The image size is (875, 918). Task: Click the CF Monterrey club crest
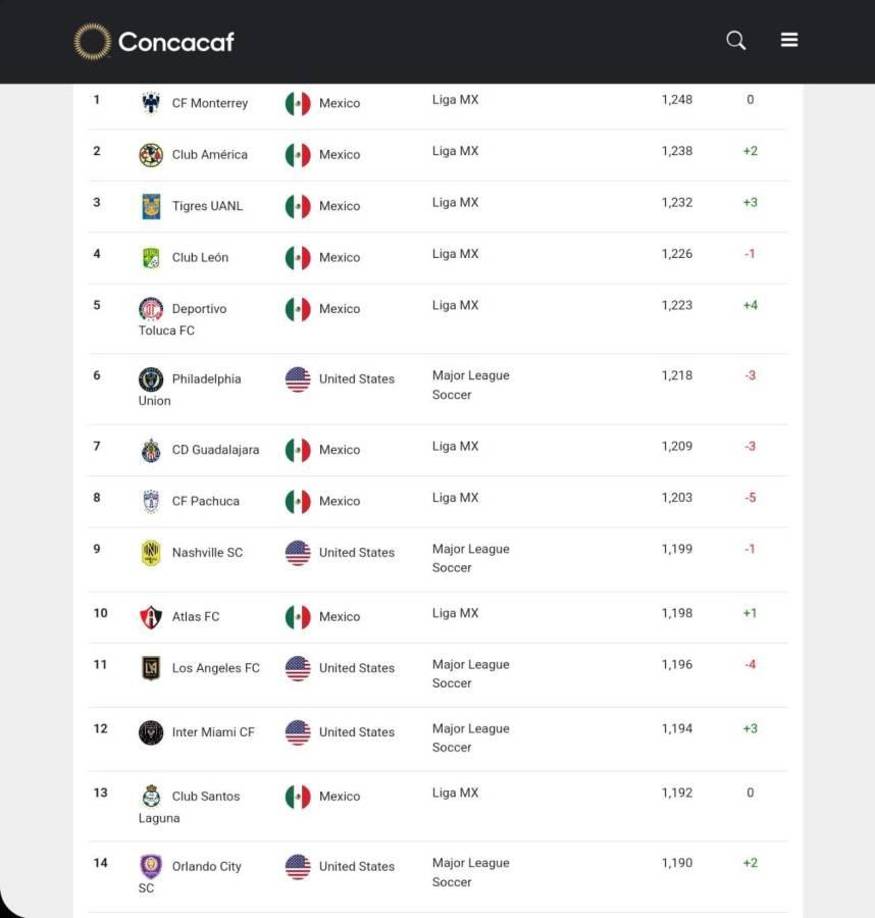150,100
